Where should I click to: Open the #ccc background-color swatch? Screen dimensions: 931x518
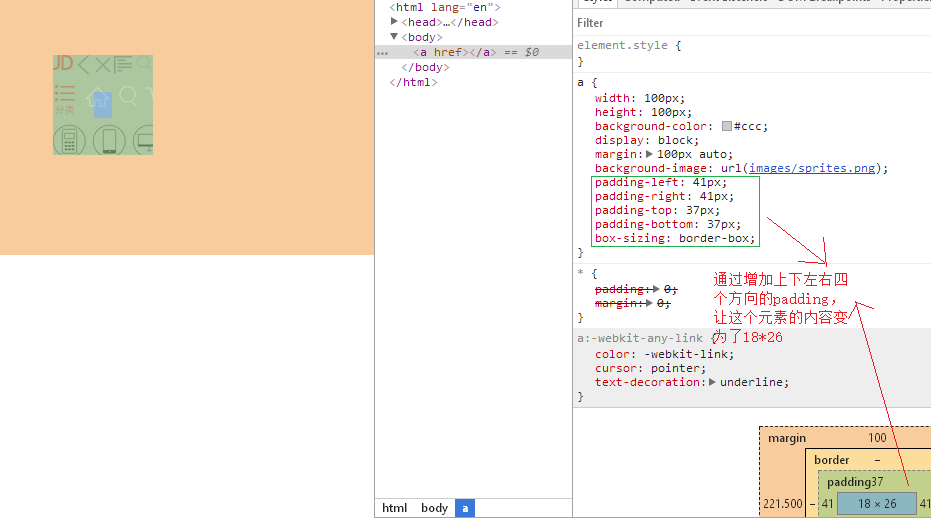point(727,126)
